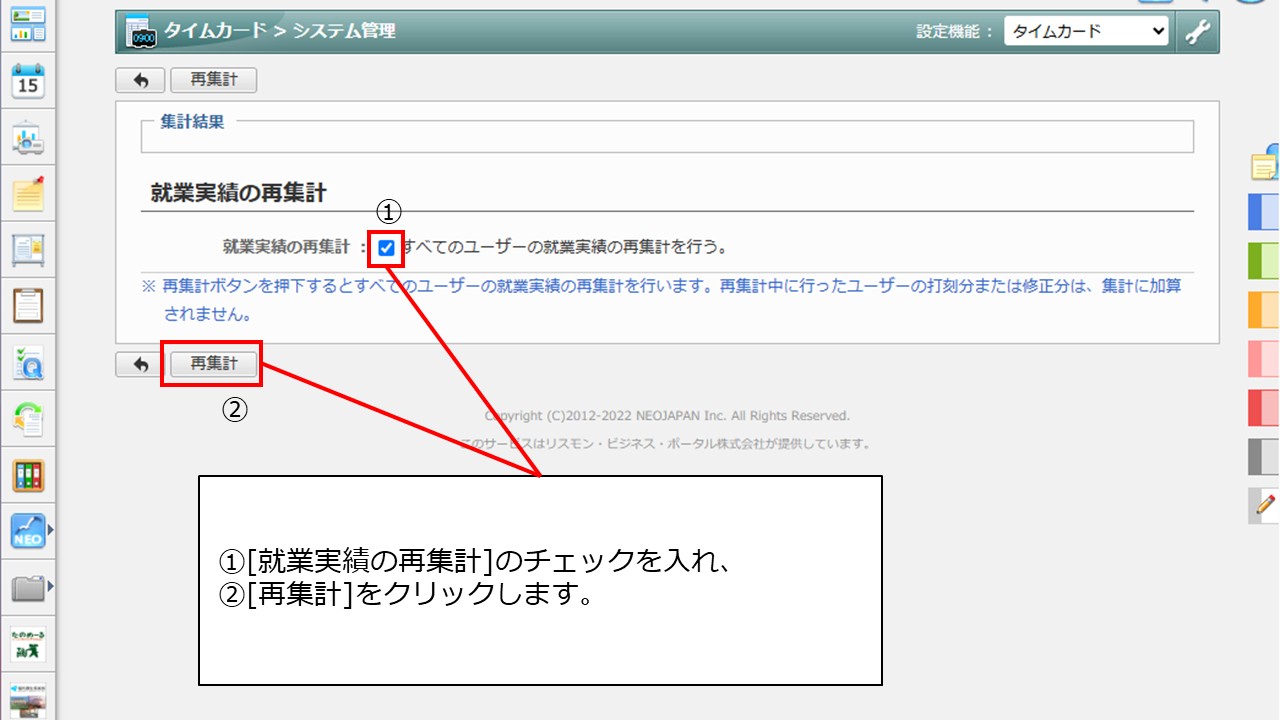
Task: Expand the arrow beside the NEO chart icon
Action: (51, 531)
